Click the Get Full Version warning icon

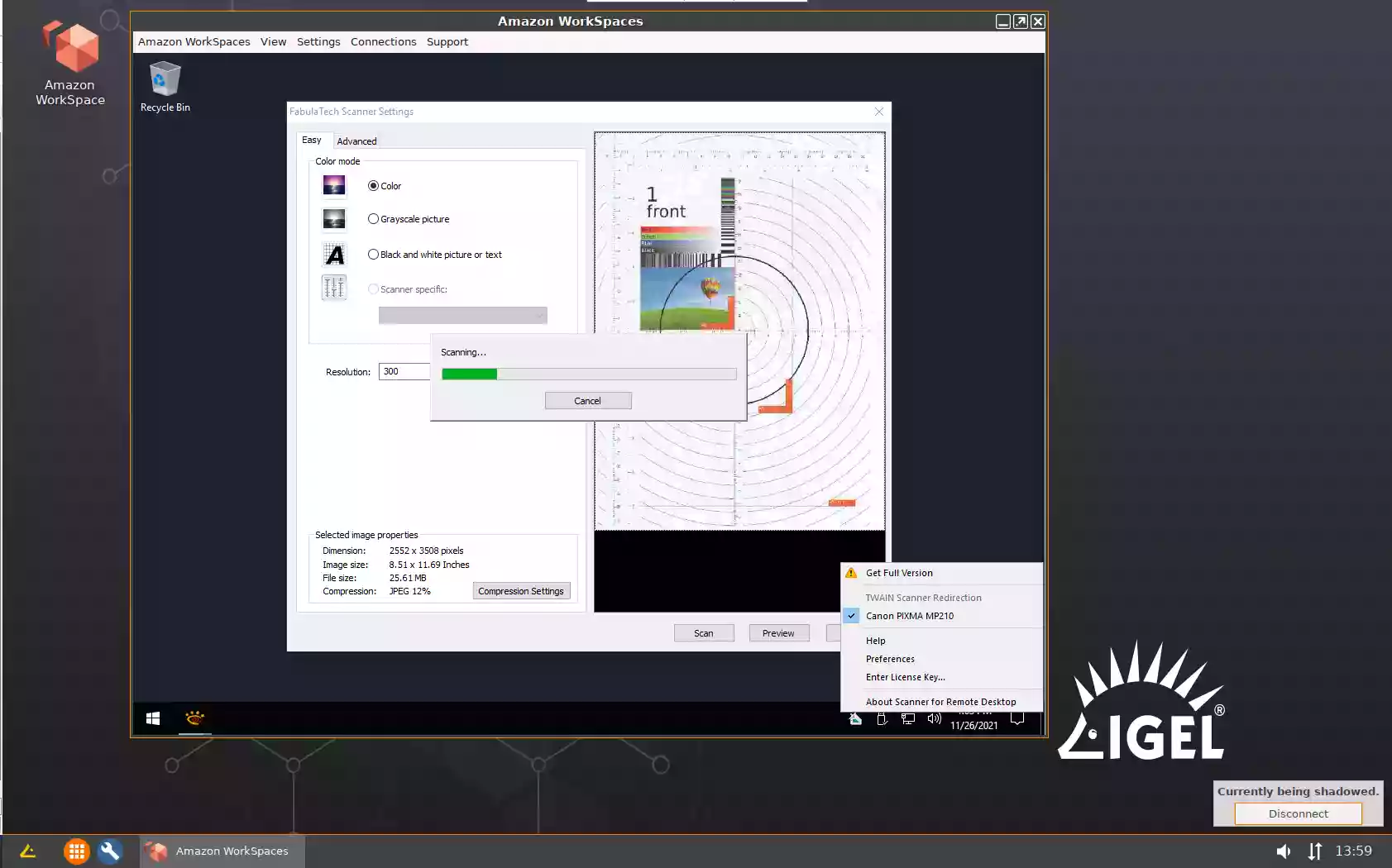(851, 573)
